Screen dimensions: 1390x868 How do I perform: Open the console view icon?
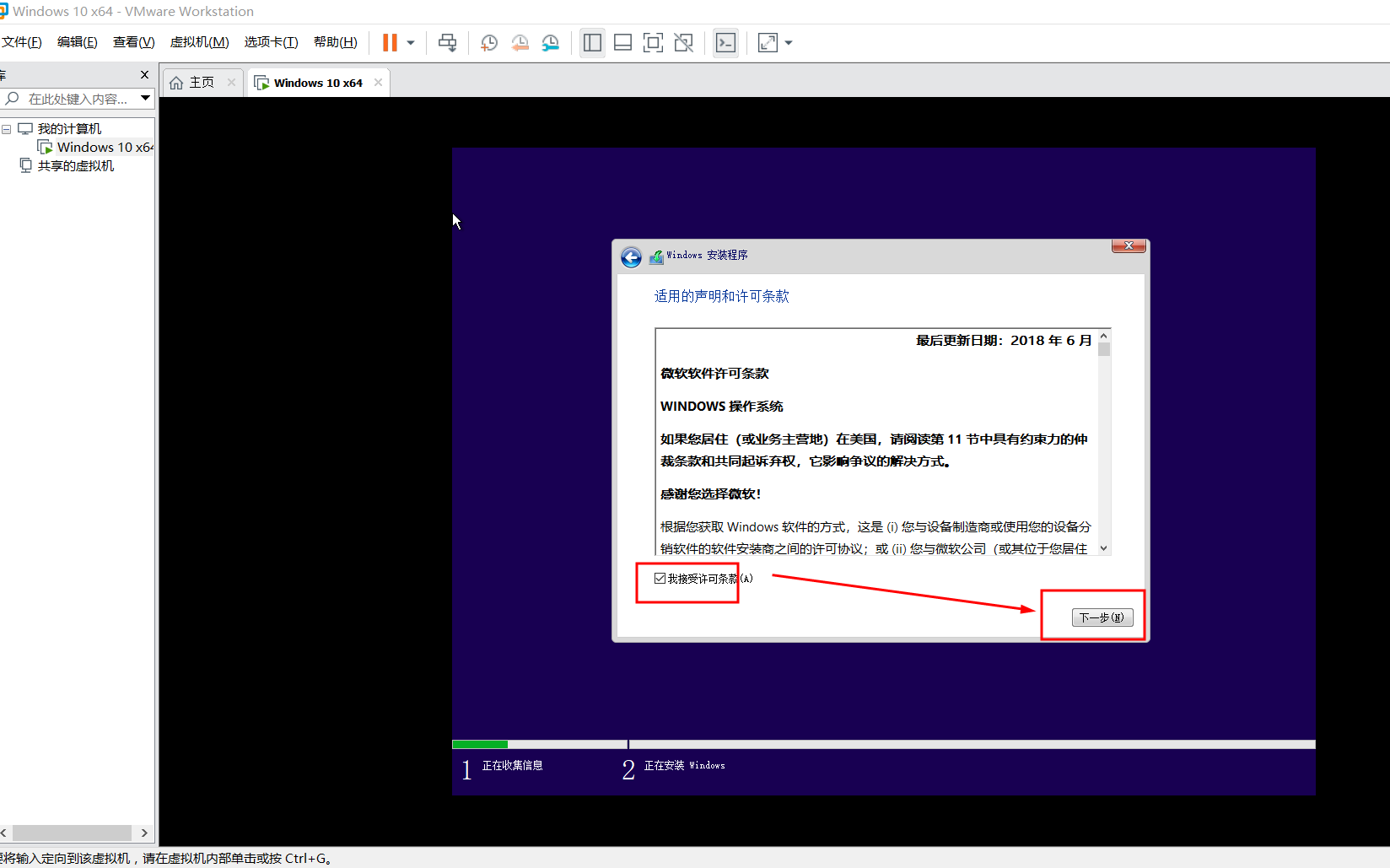[x=725, y=43]
